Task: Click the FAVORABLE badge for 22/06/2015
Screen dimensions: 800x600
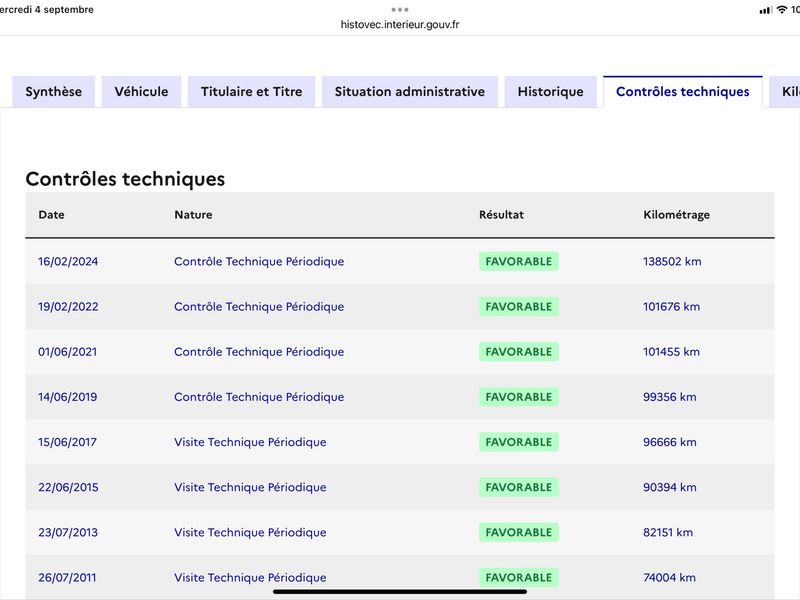Action: tap(518, 487)
